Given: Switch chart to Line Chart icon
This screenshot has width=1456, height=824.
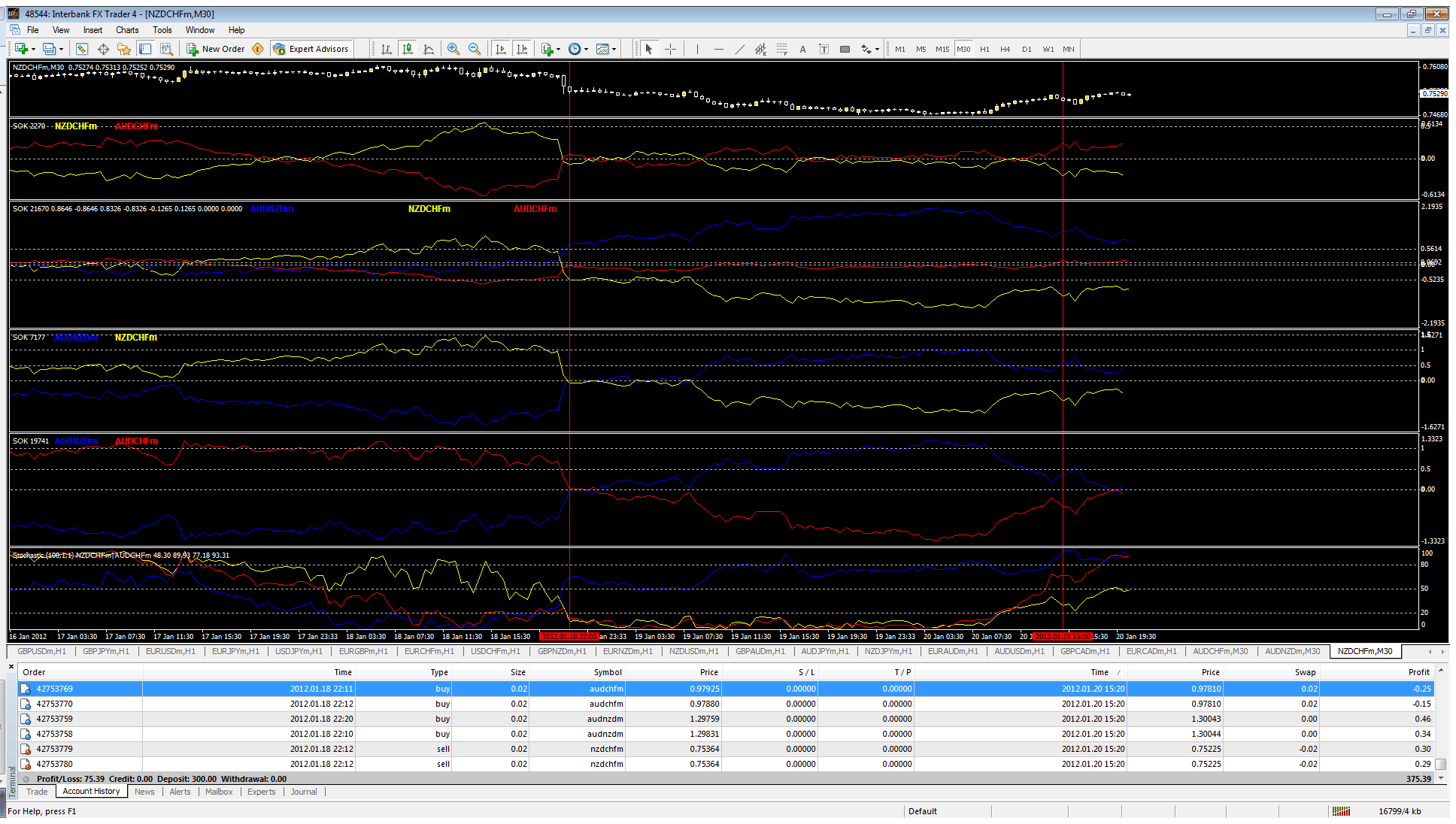Looking at the screenshot, I should [428, 49].
